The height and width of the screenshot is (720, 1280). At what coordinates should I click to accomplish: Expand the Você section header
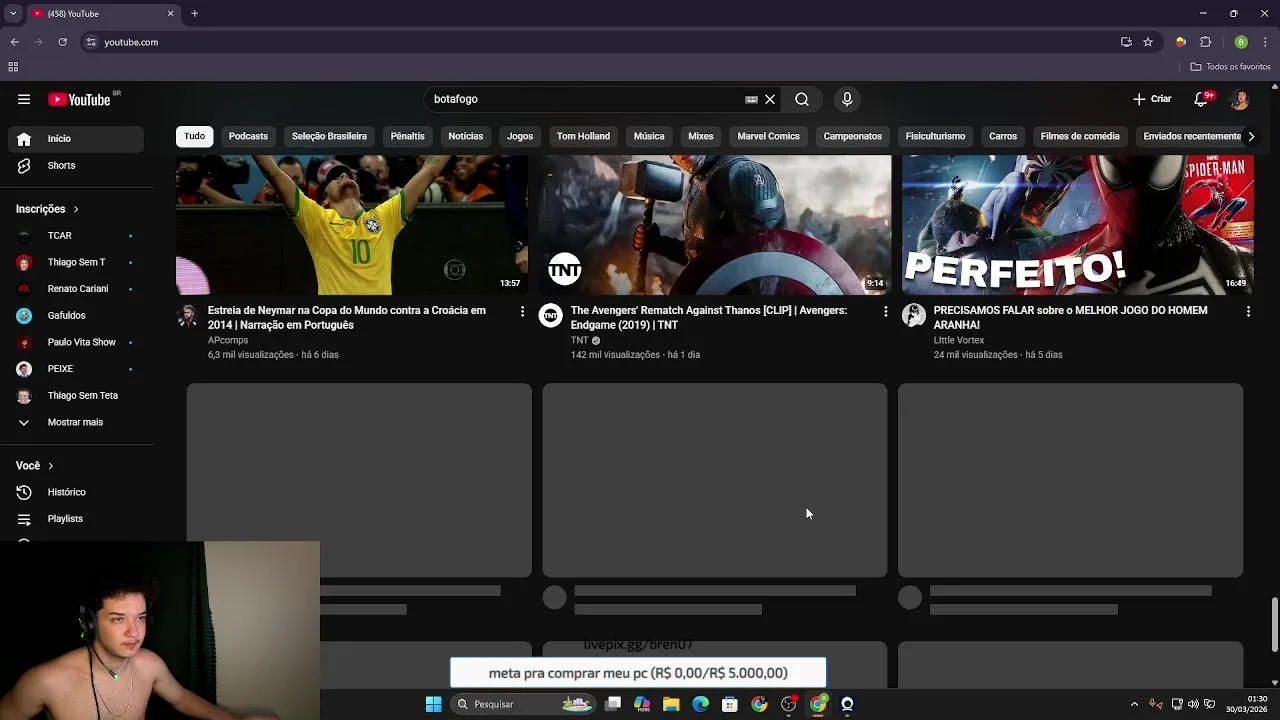tap(35, 466)
